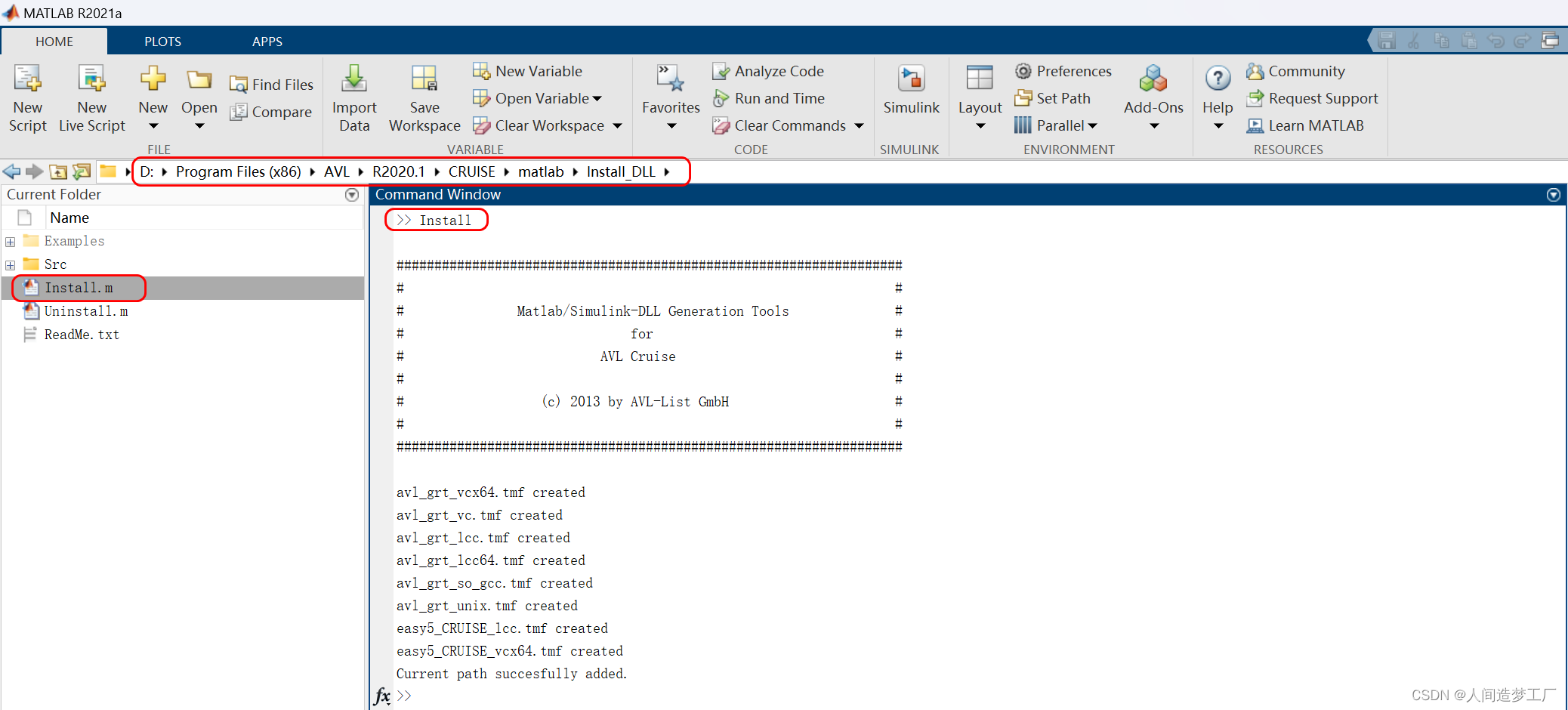1568x710 pixels.
Task: Click 'Current path succesfully added.' output line
Action: click(511, 674)
